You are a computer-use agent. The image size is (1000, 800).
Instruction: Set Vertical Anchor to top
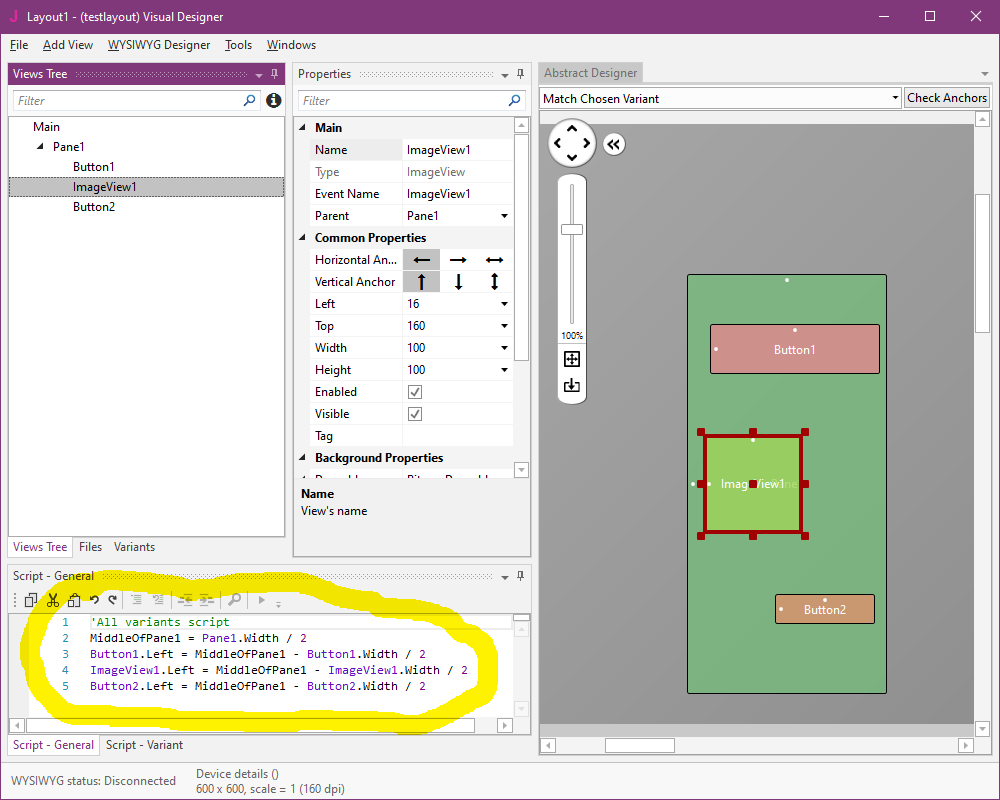[x=422, y=281]
